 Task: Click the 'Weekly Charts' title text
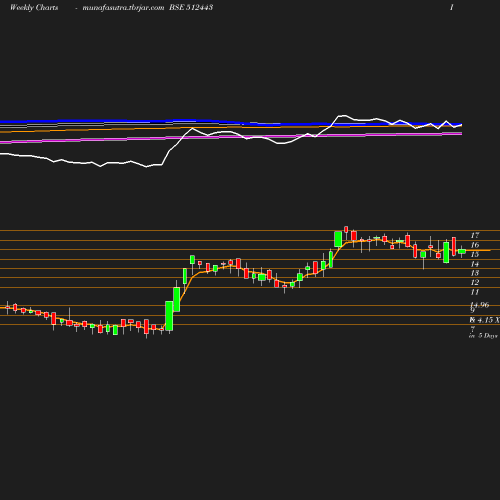tap(34, 7)
